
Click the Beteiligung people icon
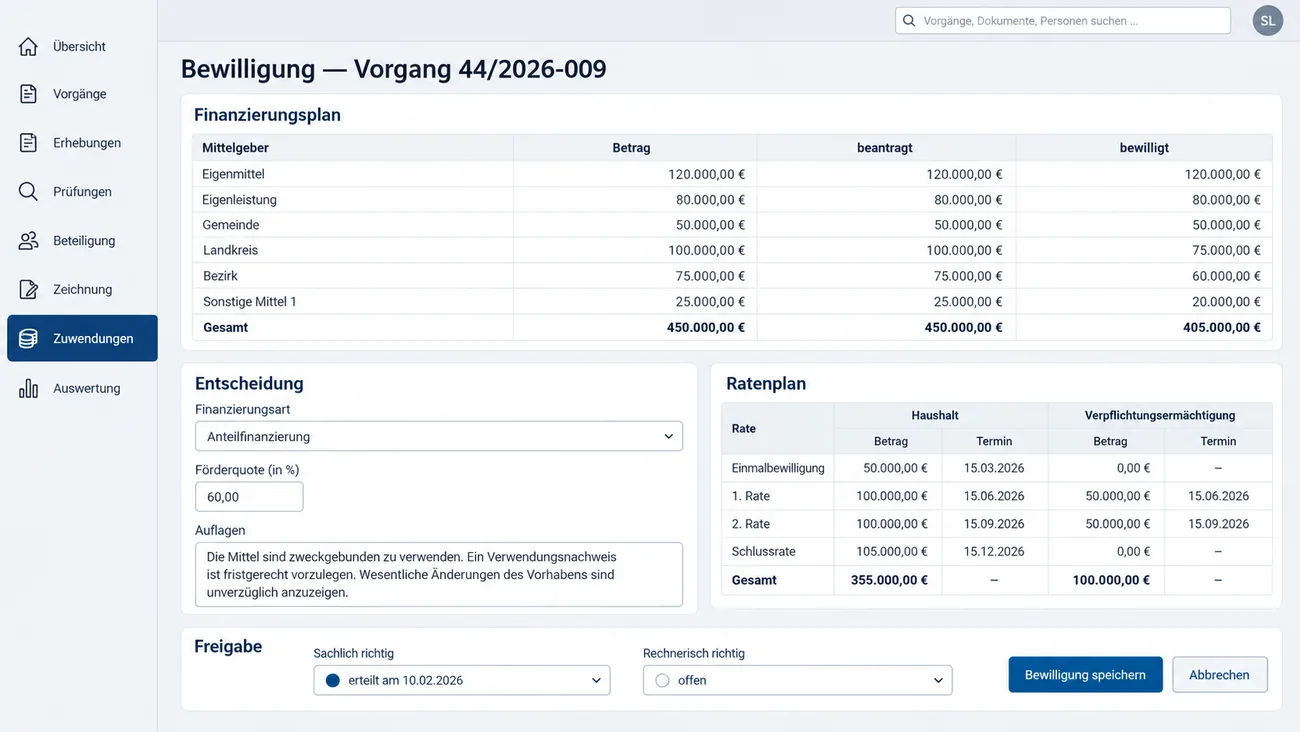tap(28, 241)
